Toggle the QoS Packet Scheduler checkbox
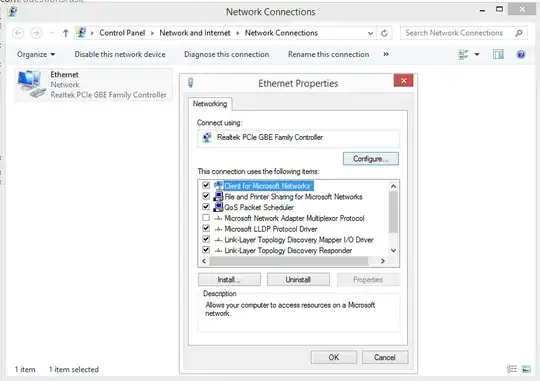540x381 pixels. pos(206,207)
